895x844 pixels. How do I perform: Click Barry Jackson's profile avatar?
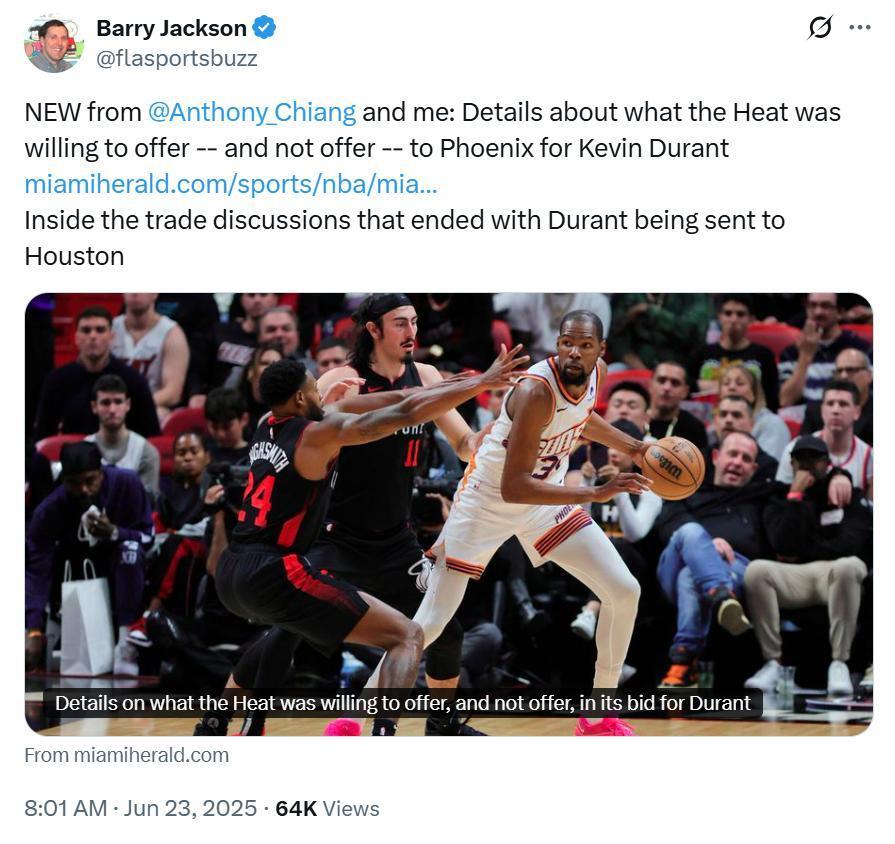coord(54,45)
